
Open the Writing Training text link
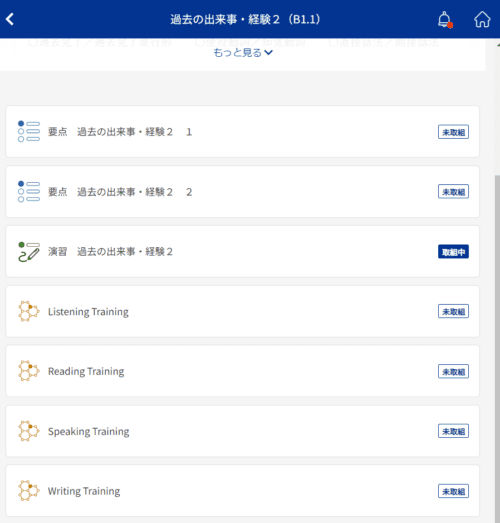(x=84, y=491)
